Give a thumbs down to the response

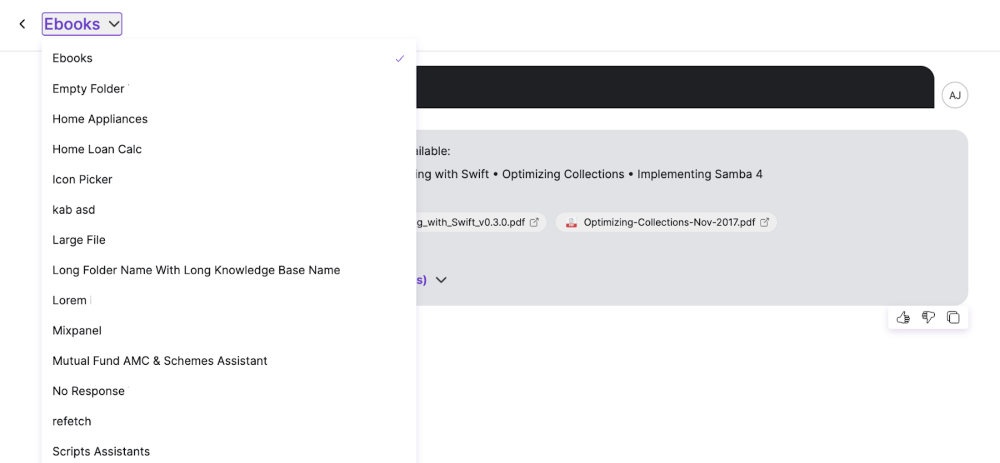(928, 317)
